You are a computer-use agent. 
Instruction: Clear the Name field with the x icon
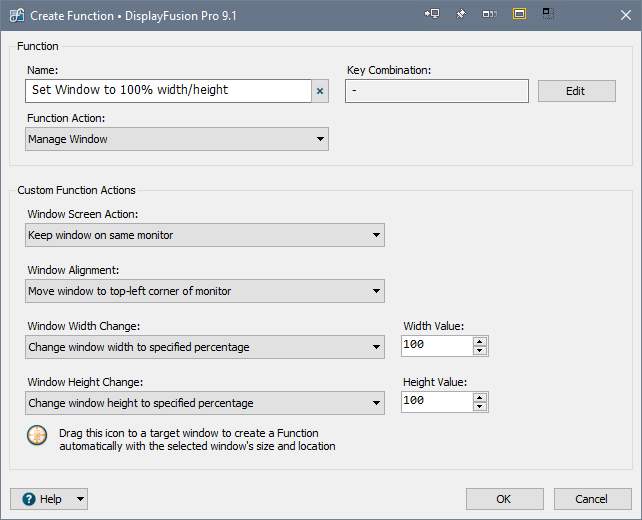pyautogui.click(x=320, y=91)
